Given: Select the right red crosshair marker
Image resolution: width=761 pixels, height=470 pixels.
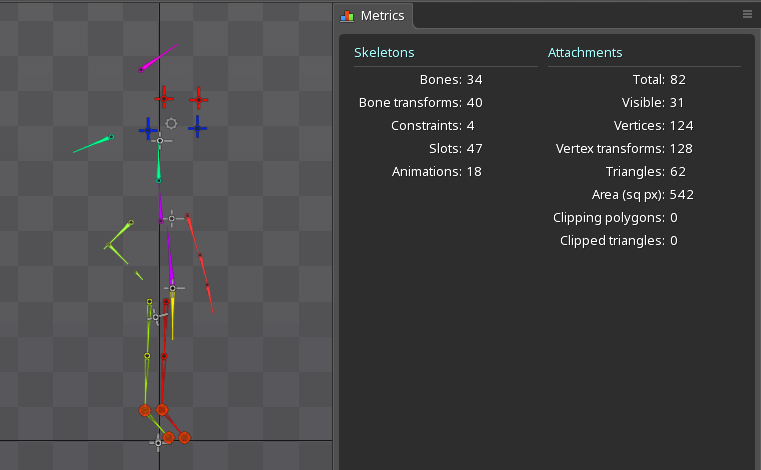Looking at the screenshot, I should 198,99.
